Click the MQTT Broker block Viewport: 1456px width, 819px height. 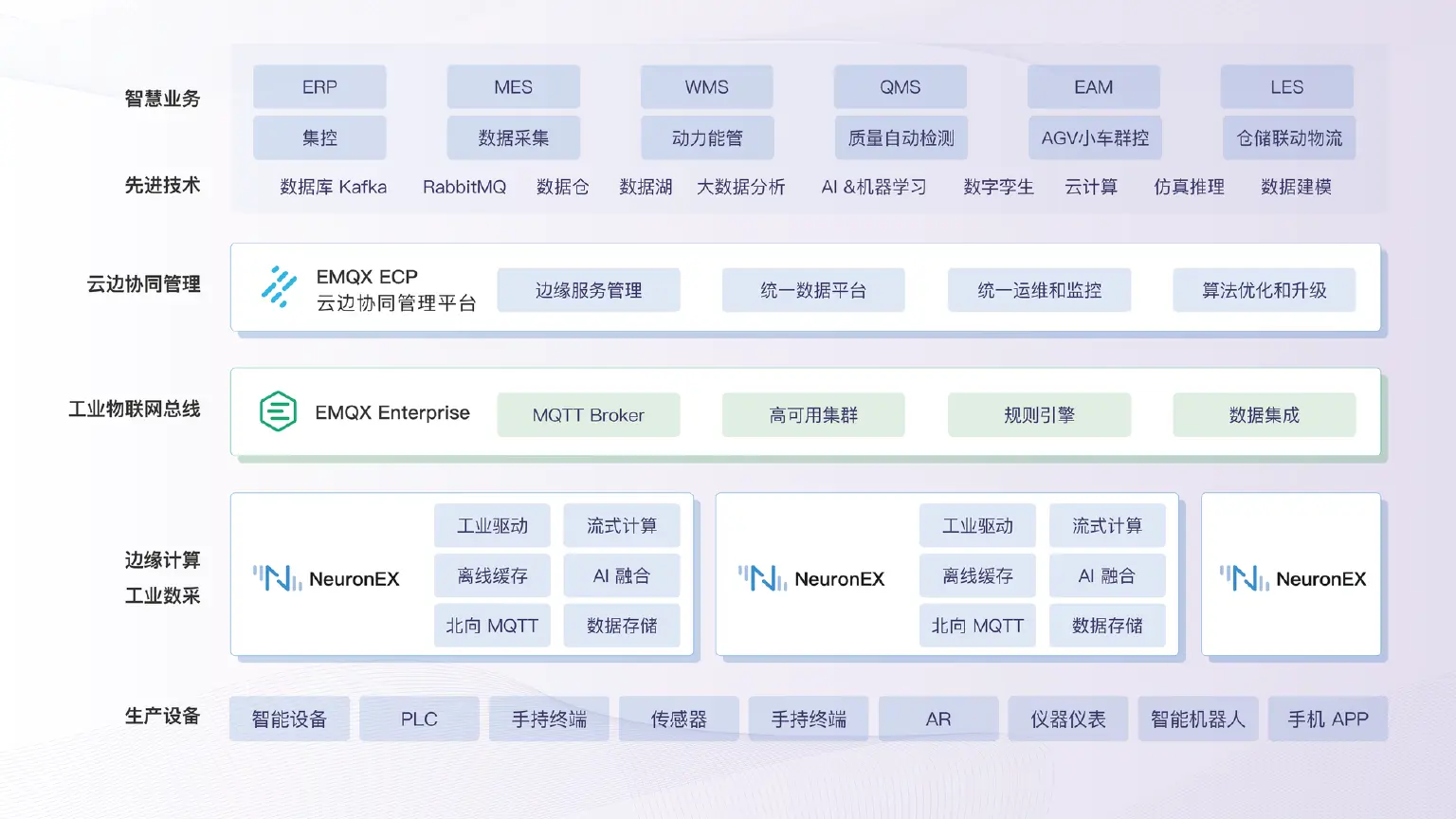click(x=588, y=414)
